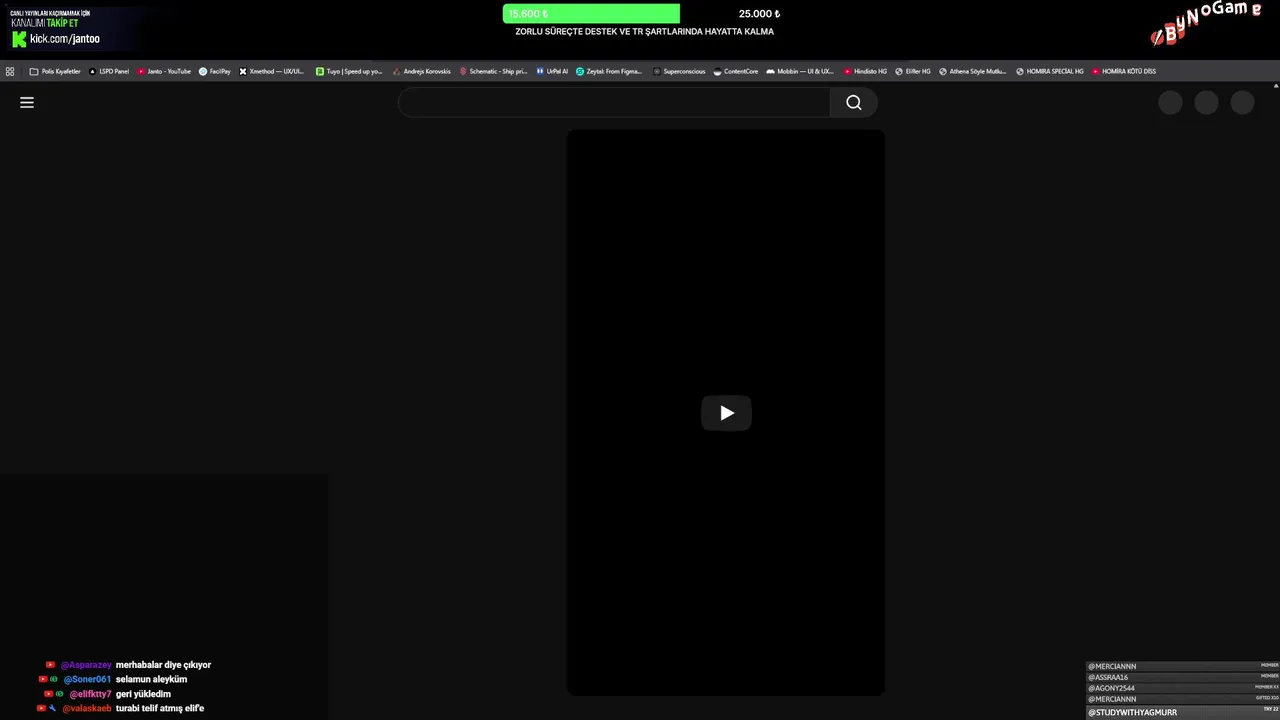This screenshot has height=720, width=1280.
Task: Open the Schematic - Ship bookmark
Action: 493,71
